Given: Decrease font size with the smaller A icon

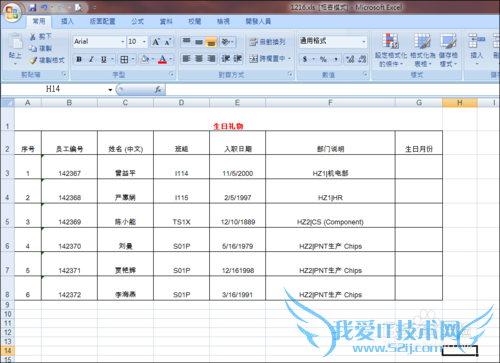Looking at the screenshot, I should pyautogui.click(x=168, y=42).
